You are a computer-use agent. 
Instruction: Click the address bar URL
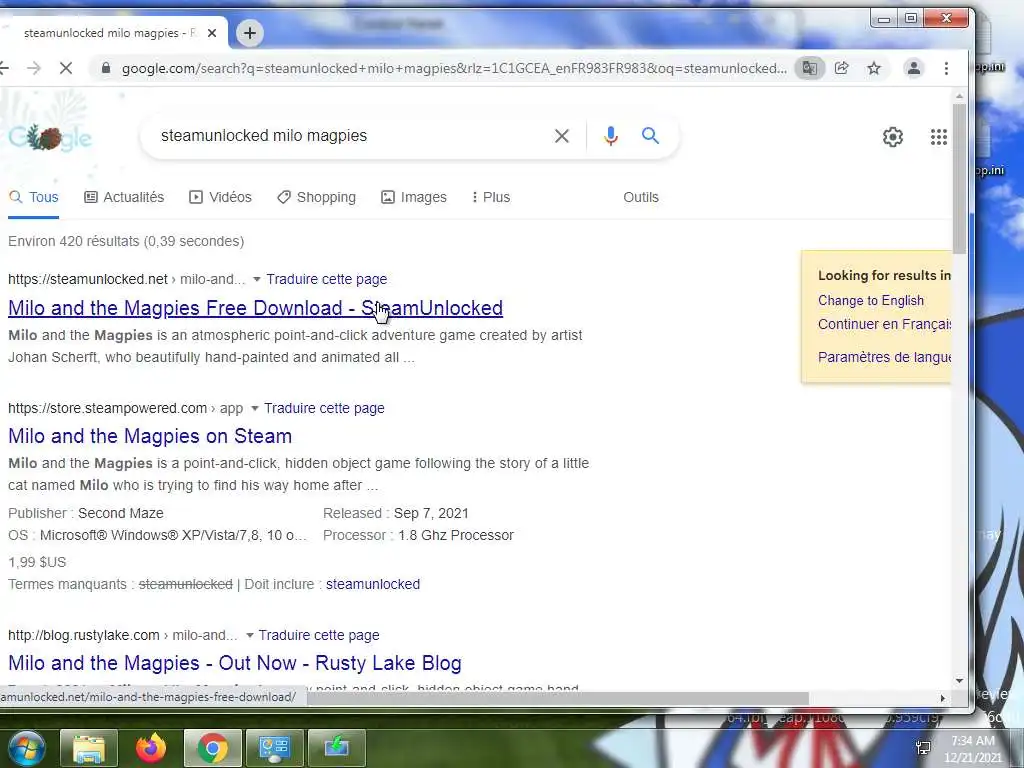point(454,69)
